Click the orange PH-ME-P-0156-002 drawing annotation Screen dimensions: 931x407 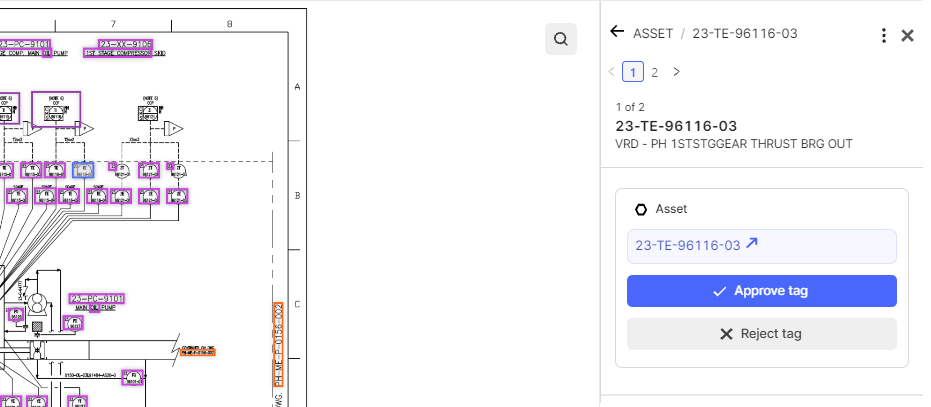click(278, 344)
